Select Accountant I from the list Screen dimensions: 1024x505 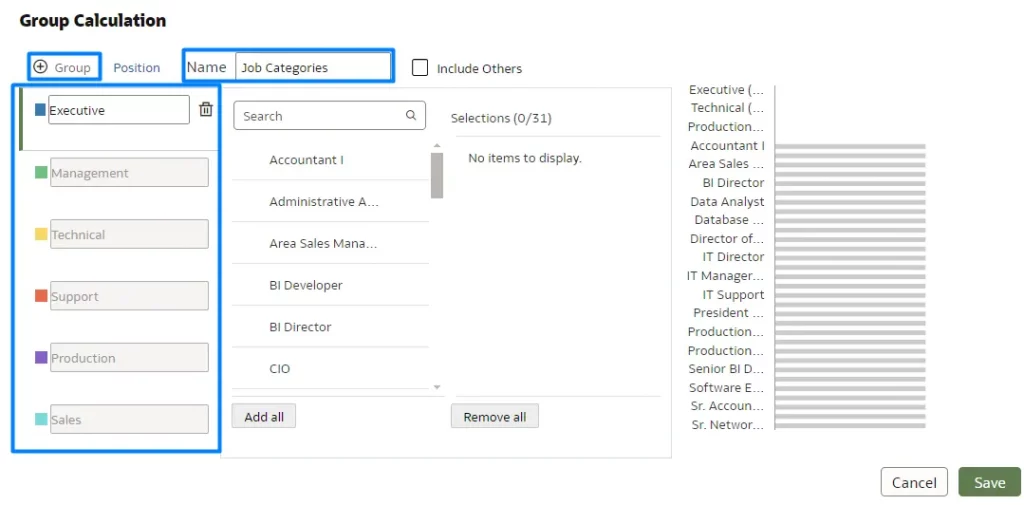click(x=306, y=160)
